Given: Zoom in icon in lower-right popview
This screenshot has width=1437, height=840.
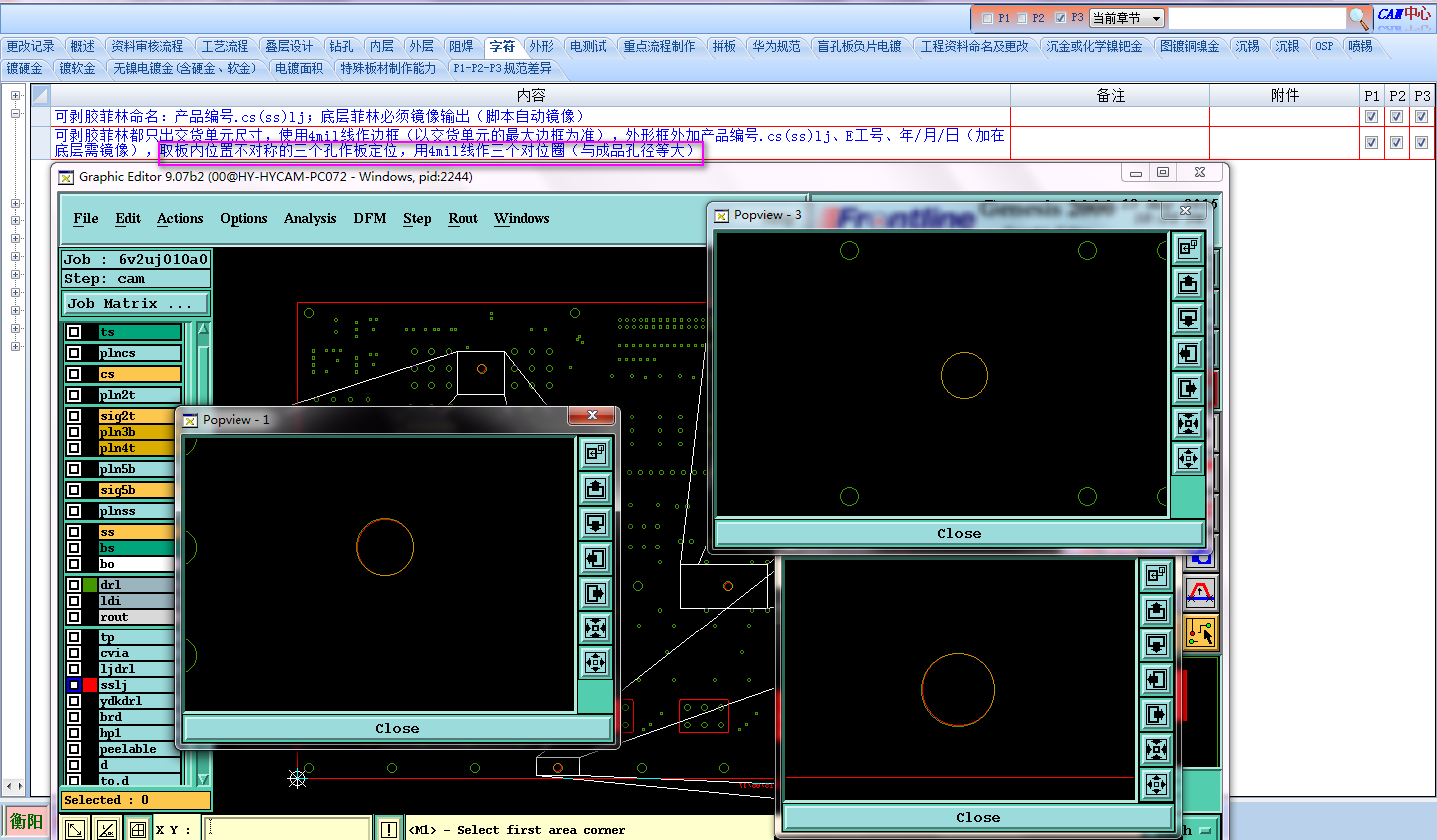Looking at the screenshot, I should click(x=1156, y=750).
